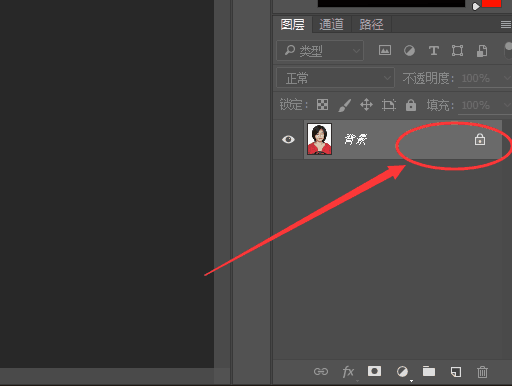Screen dimensions: 512x386
Task: Click the black color bar
Action: coord(391,3)
